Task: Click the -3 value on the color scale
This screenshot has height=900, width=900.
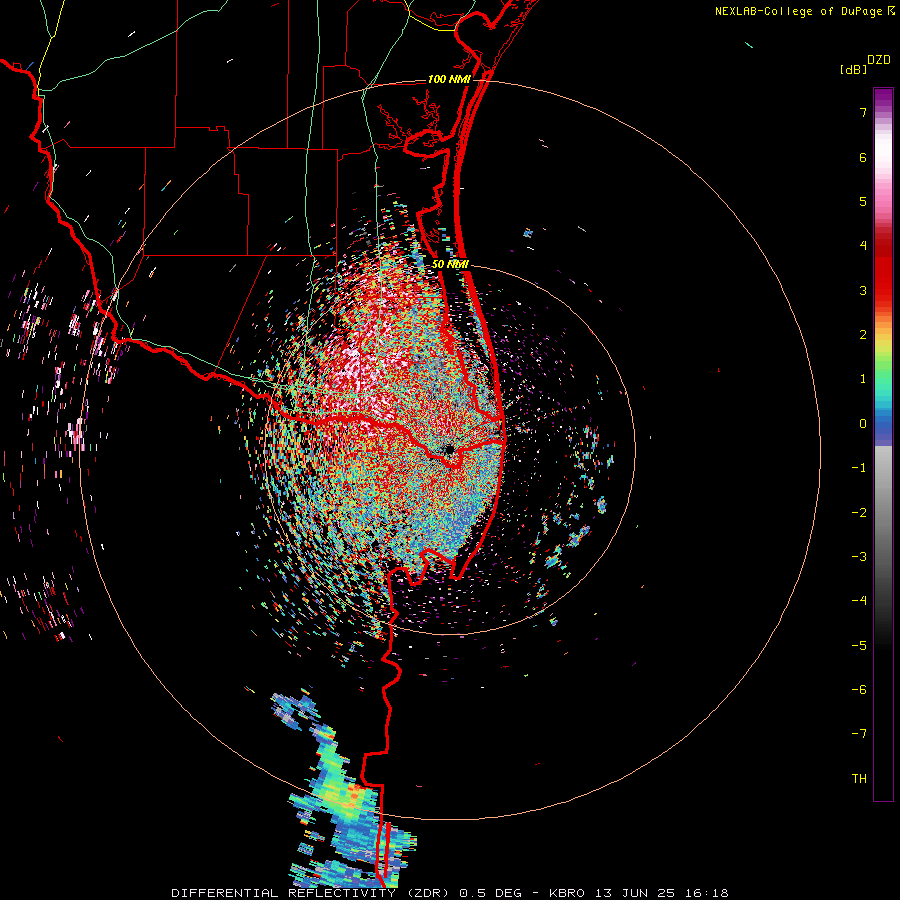Action: tap(859, 557)
